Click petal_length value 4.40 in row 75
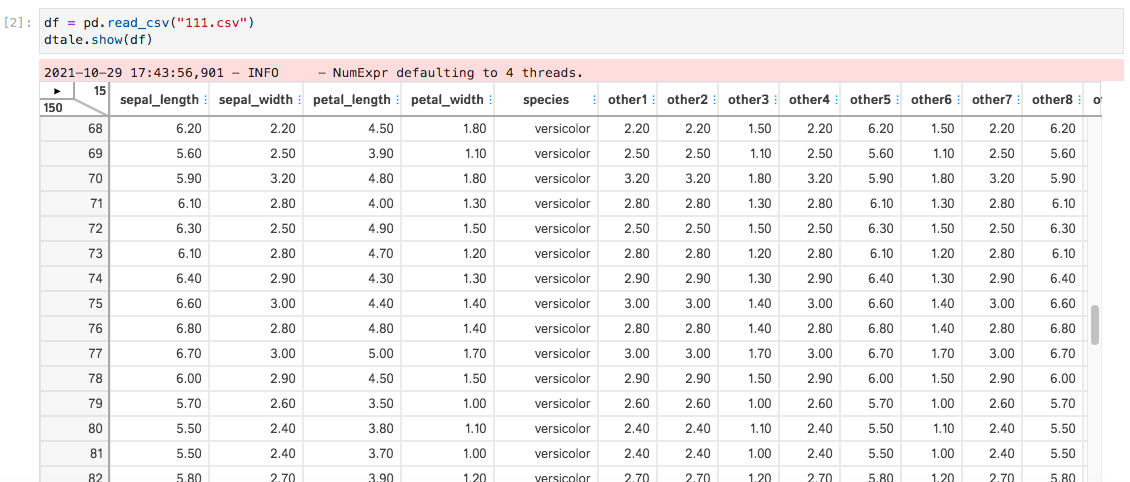This screenshot has height=482, width=1130. [x=381, y=304]
